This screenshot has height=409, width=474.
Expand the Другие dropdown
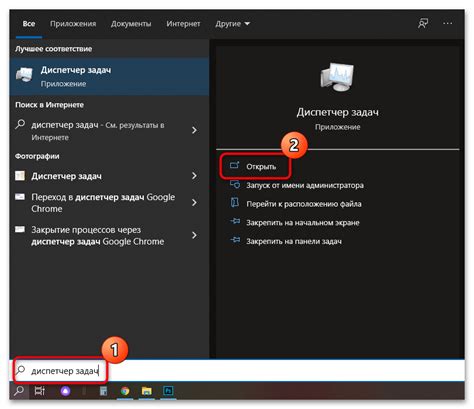232,24
